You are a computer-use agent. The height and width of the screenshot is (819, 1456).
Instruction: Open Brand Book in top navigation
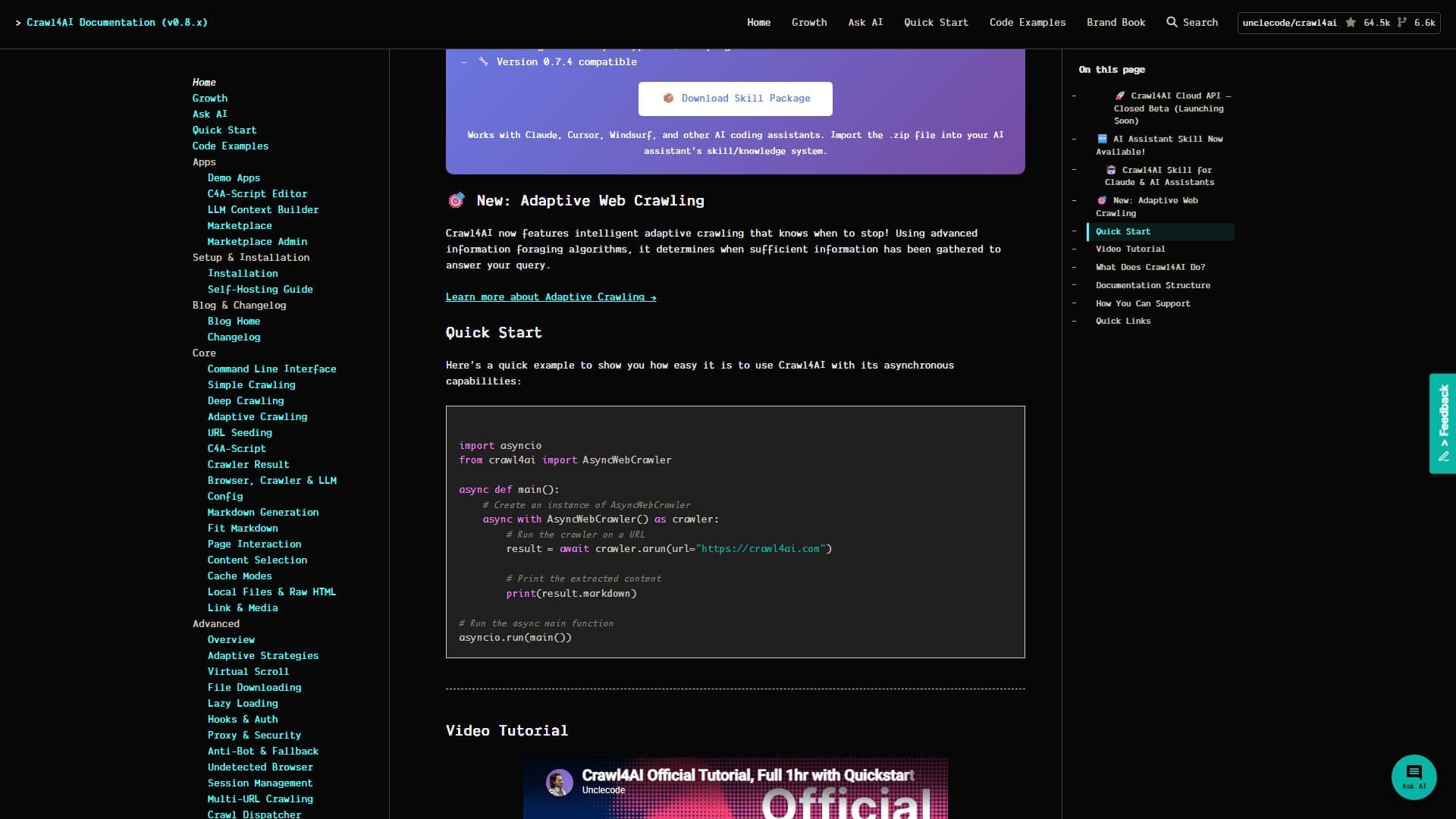tap(1116, 23)
